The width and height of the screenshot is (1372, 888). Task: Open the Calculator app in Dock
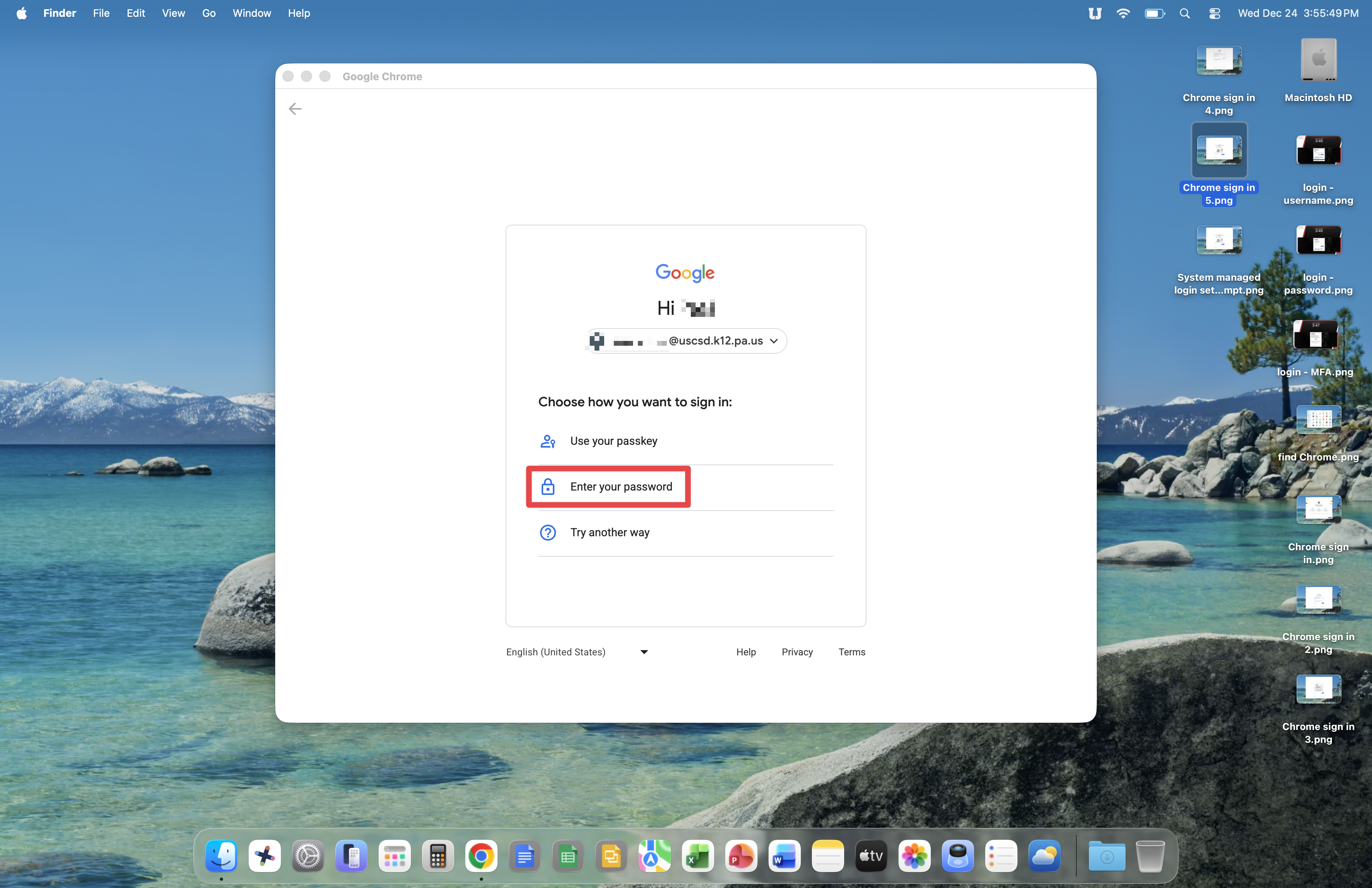click(438, 856)
